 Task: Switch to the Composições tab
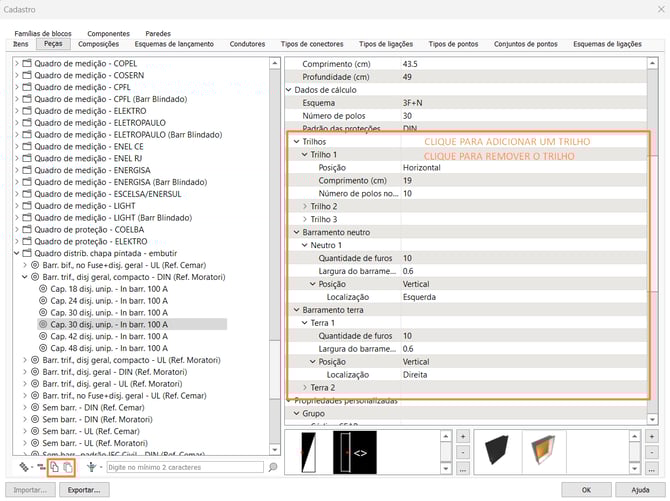point(98,44)
